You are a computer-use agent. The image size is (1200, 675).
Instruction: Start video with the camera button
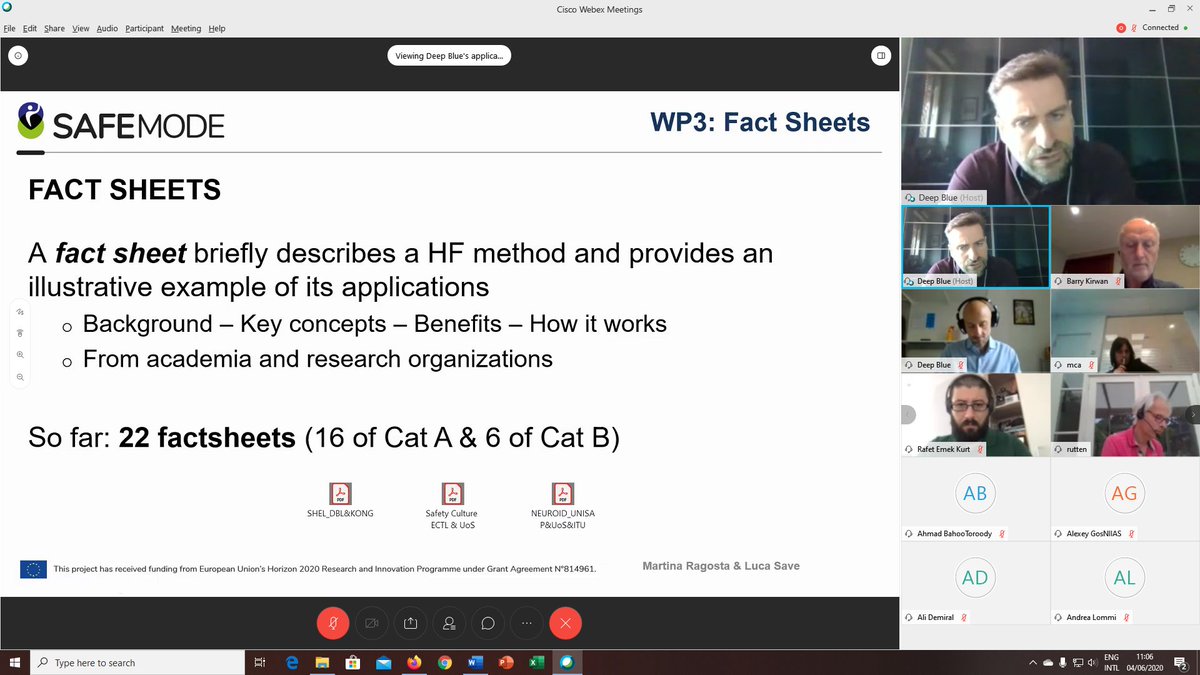[371, 623]
